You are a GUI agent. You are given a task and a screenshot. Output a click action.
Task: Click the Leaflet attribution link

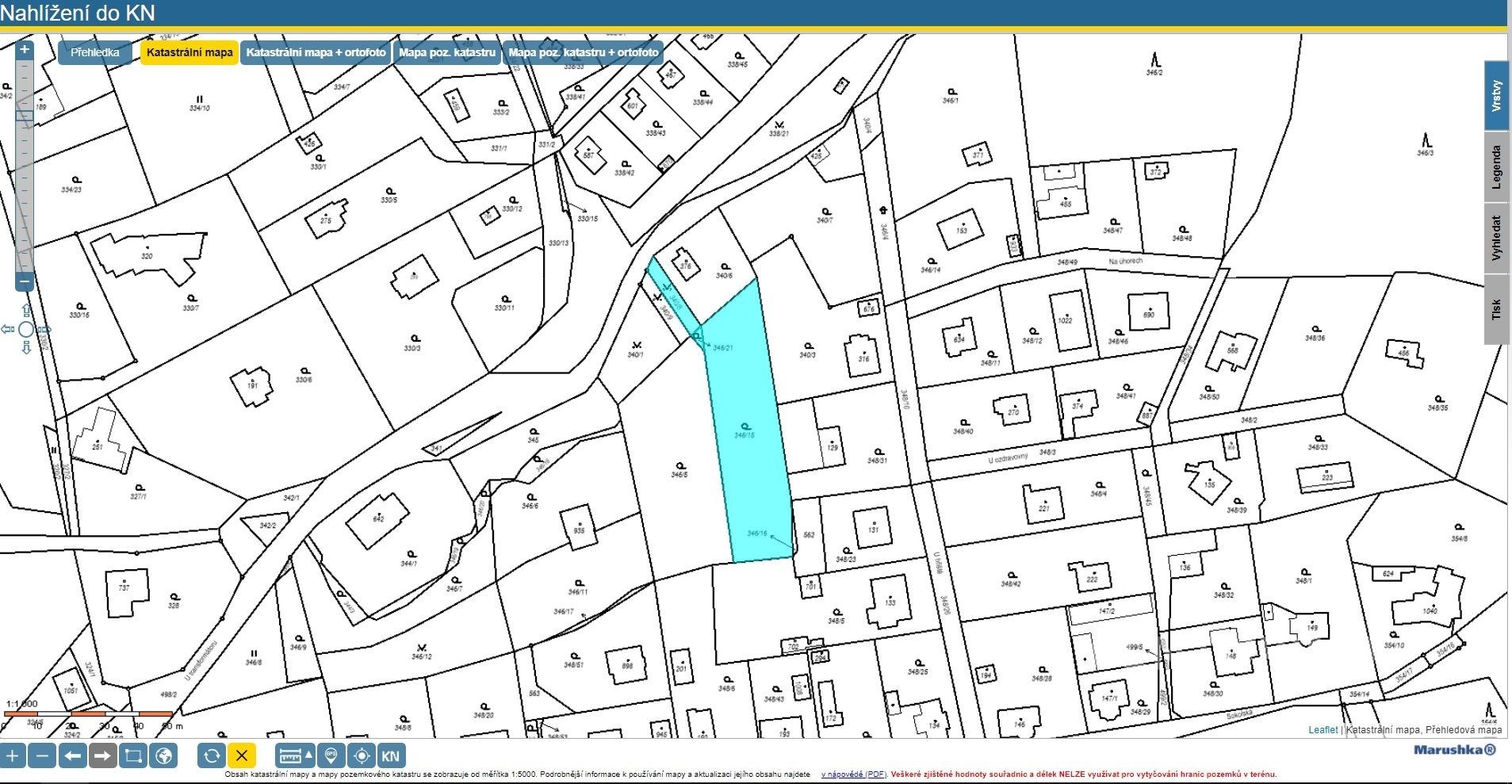point(1322,729)
